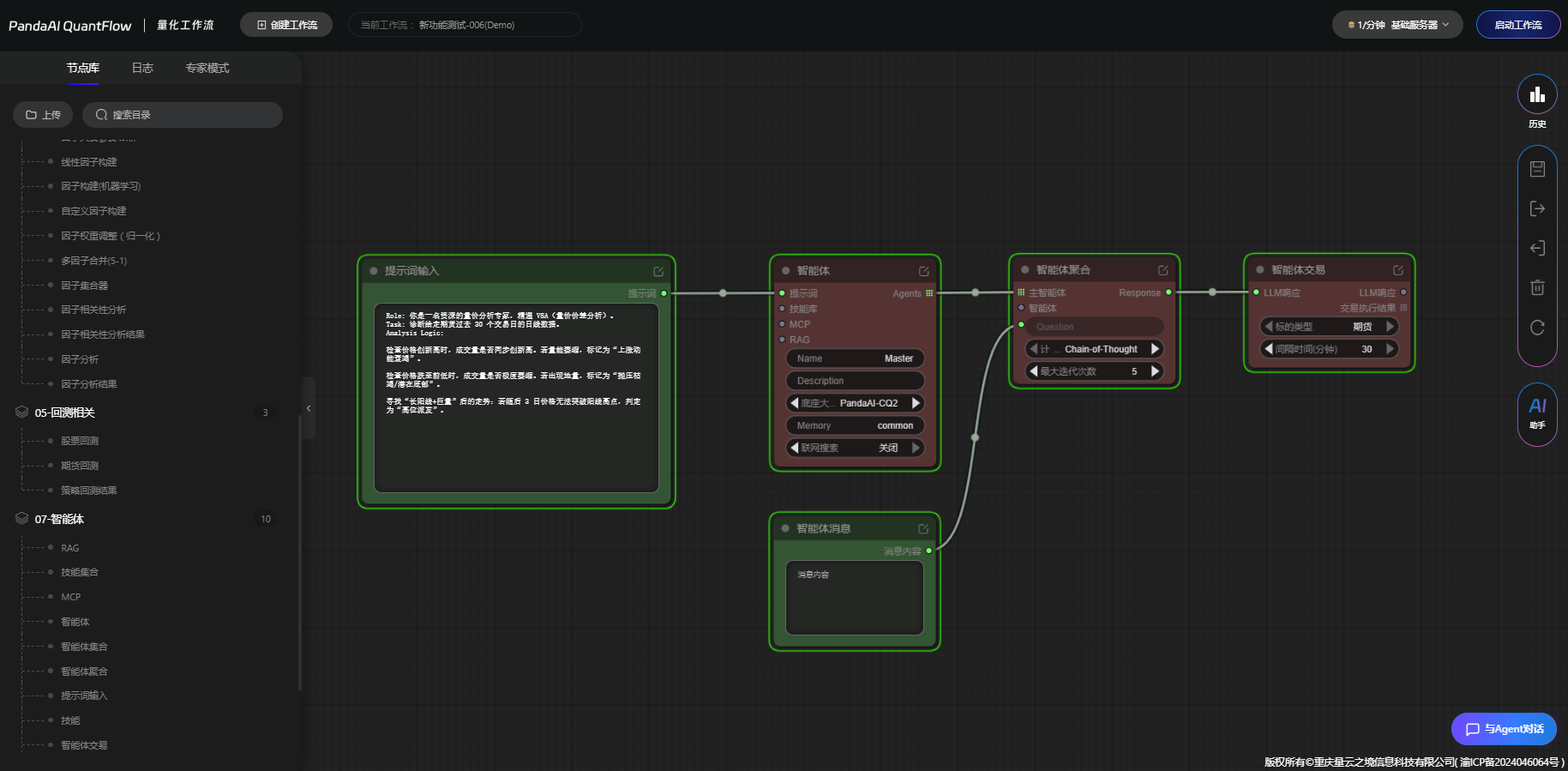This screenshot has height=771, width=1568.
Task: Click the 启动工作流 button
Action: coord(1517,25)
